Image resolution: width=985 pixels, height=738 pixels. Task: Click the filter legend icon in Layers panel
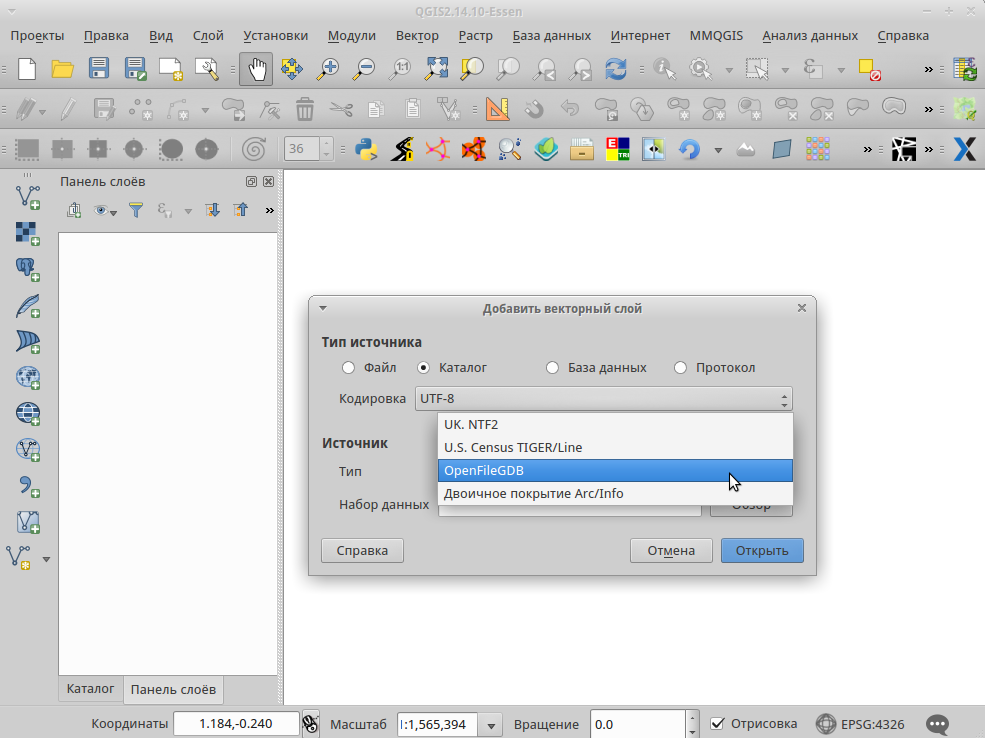(135, 210)
